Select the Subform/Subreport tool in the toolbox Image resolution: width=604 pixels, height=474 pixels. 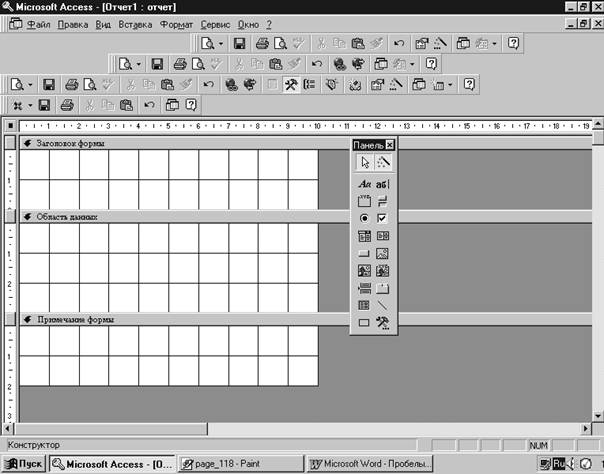point(364,305)
